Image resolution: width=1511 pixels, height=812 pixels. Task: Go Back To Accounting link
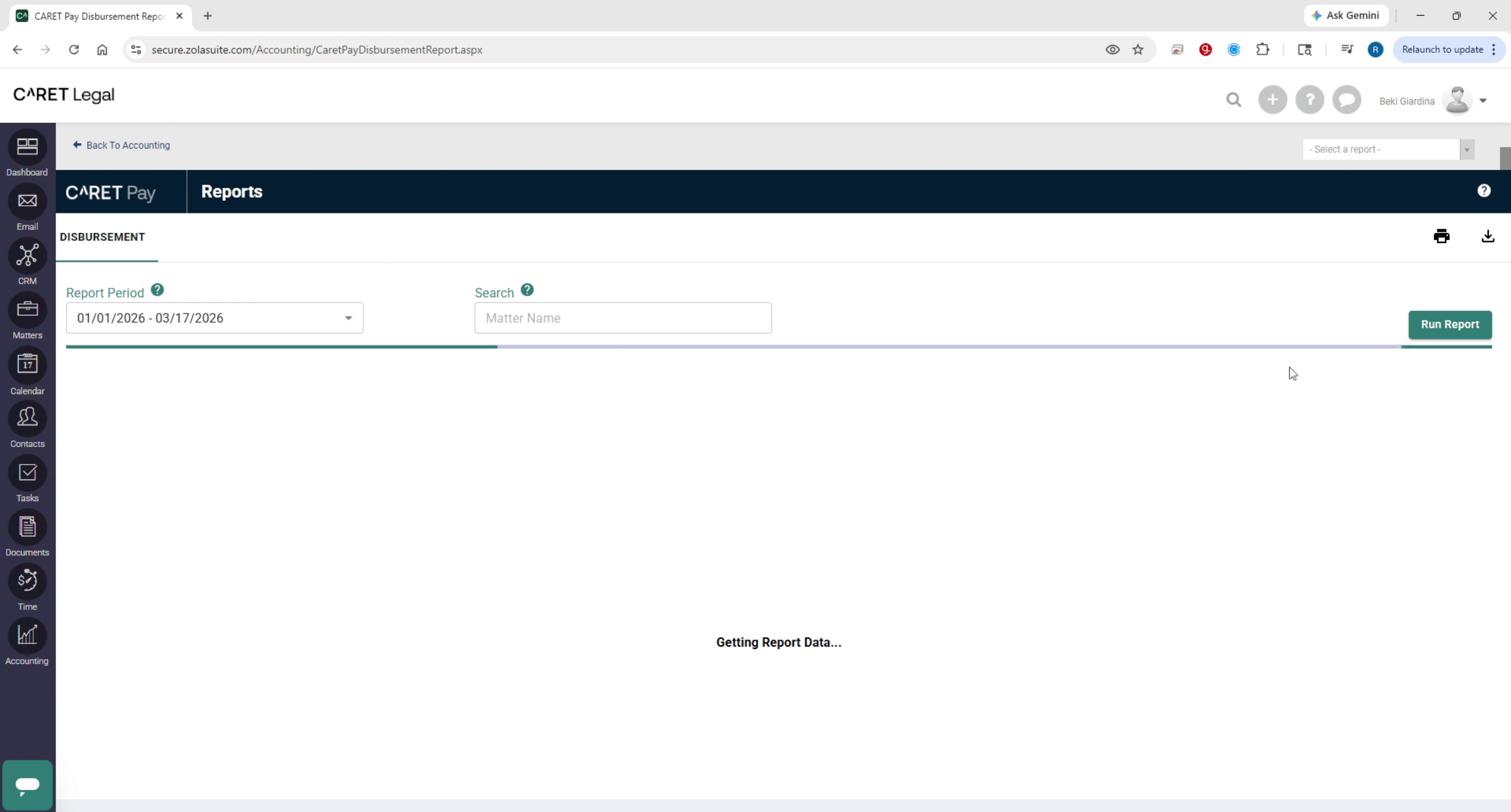(122, 145)
